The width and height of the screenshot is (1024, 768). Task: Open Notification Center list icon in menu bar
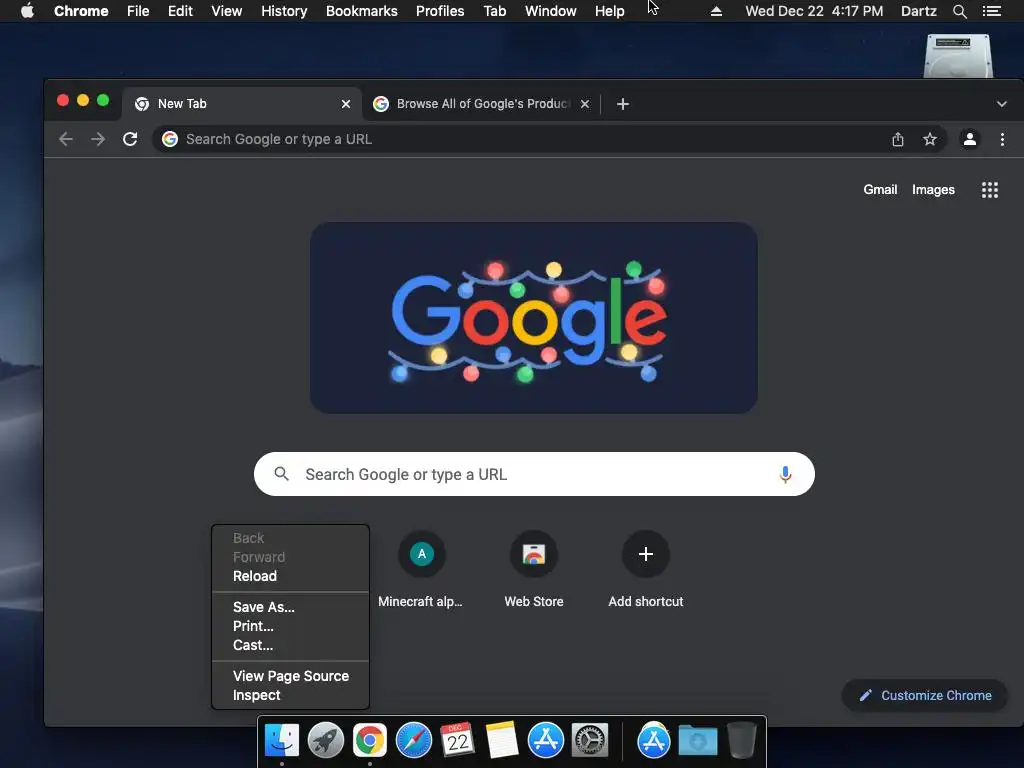991,11
